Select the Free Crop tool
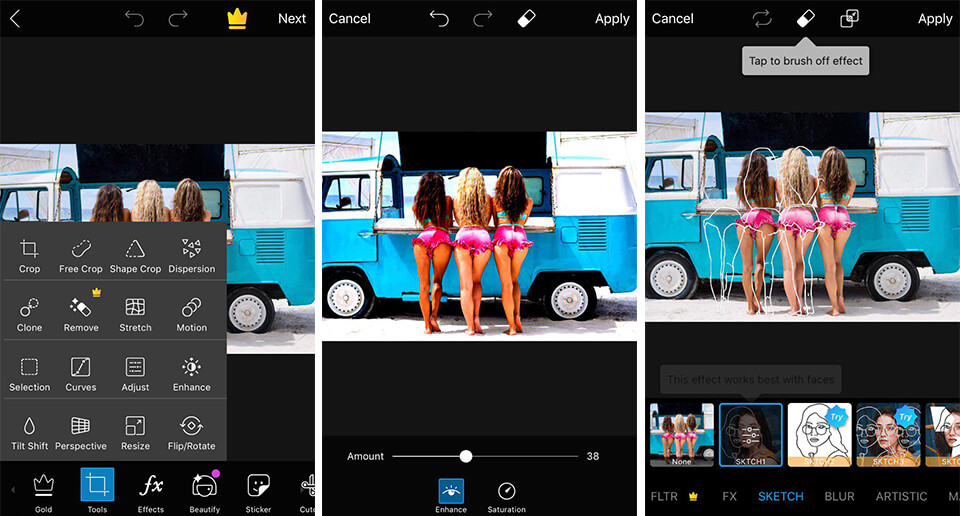Screen dimensions: 960x516 tap(81, 256)
